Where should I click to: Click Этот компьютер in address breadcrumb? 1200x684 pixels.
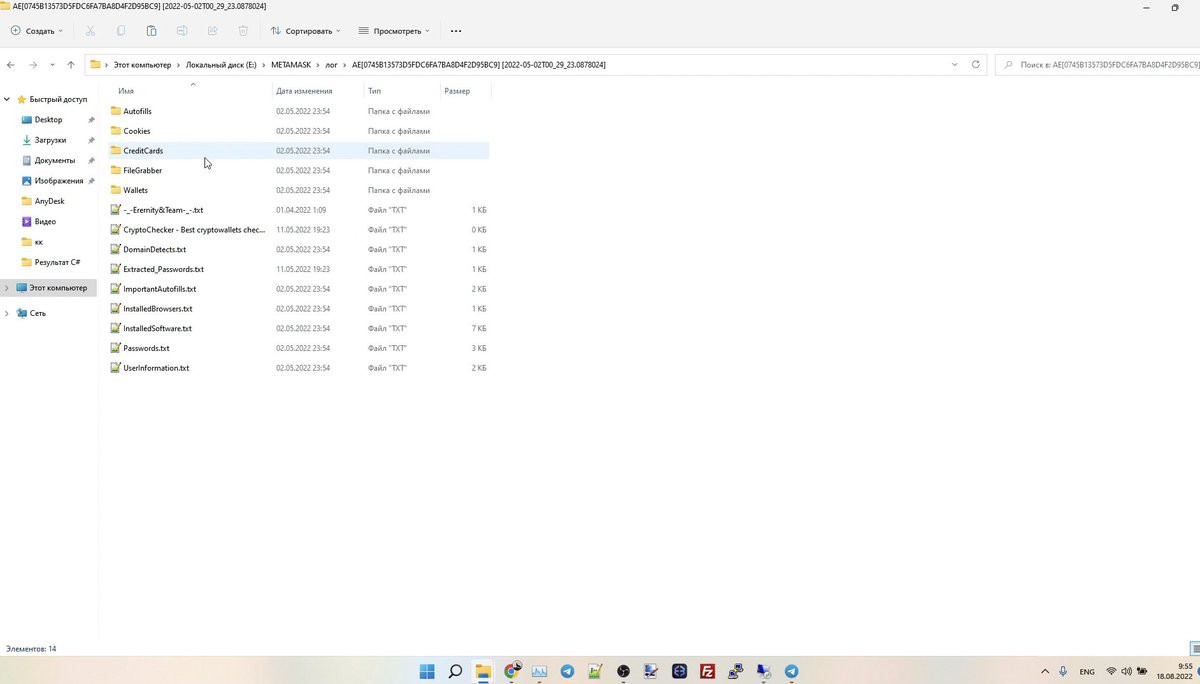(142, 65)
